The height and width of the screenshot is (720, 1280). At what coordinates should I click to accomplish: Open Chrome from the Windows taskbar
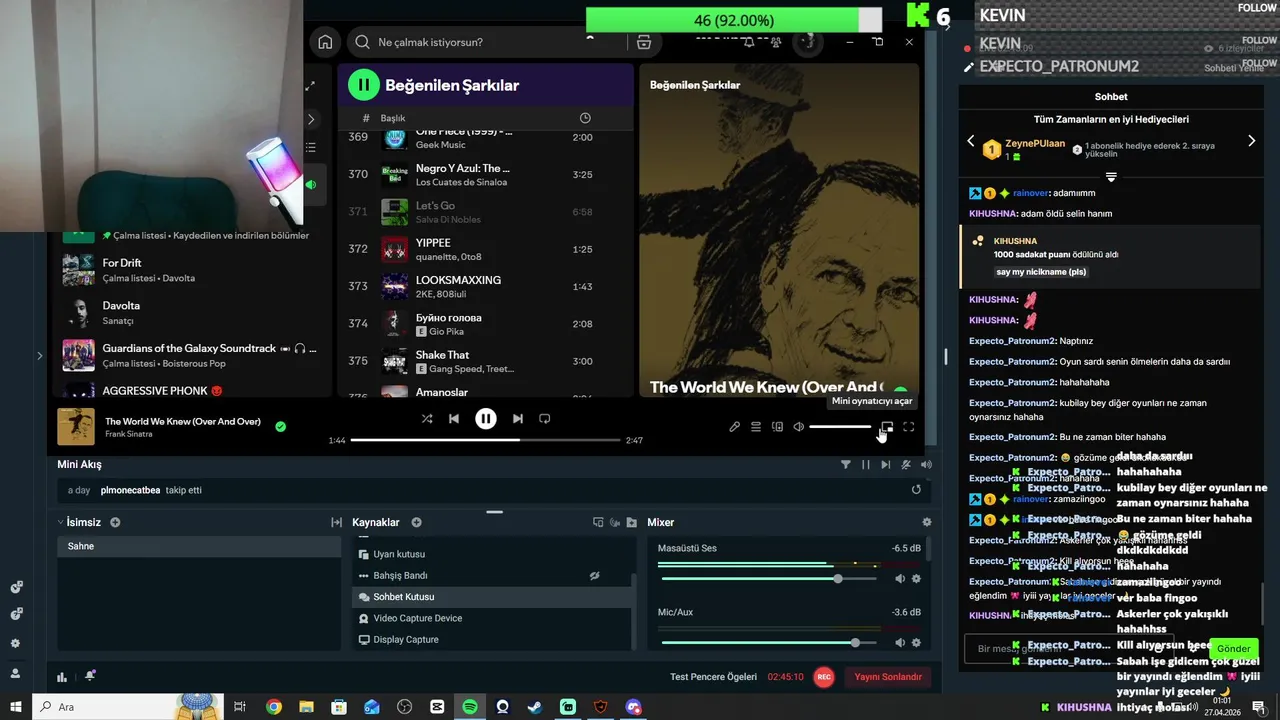tap(273, 707)
